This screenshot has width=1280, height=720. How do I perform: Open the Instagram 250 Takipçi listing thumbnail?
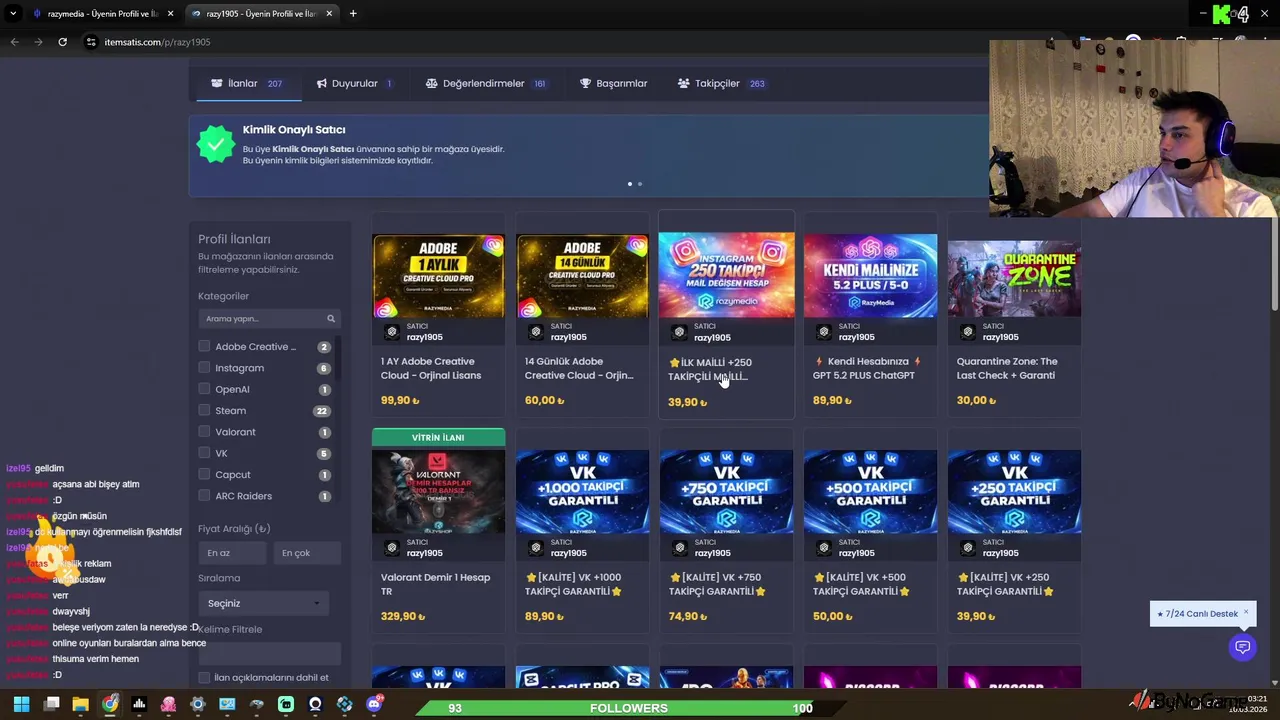726,275
